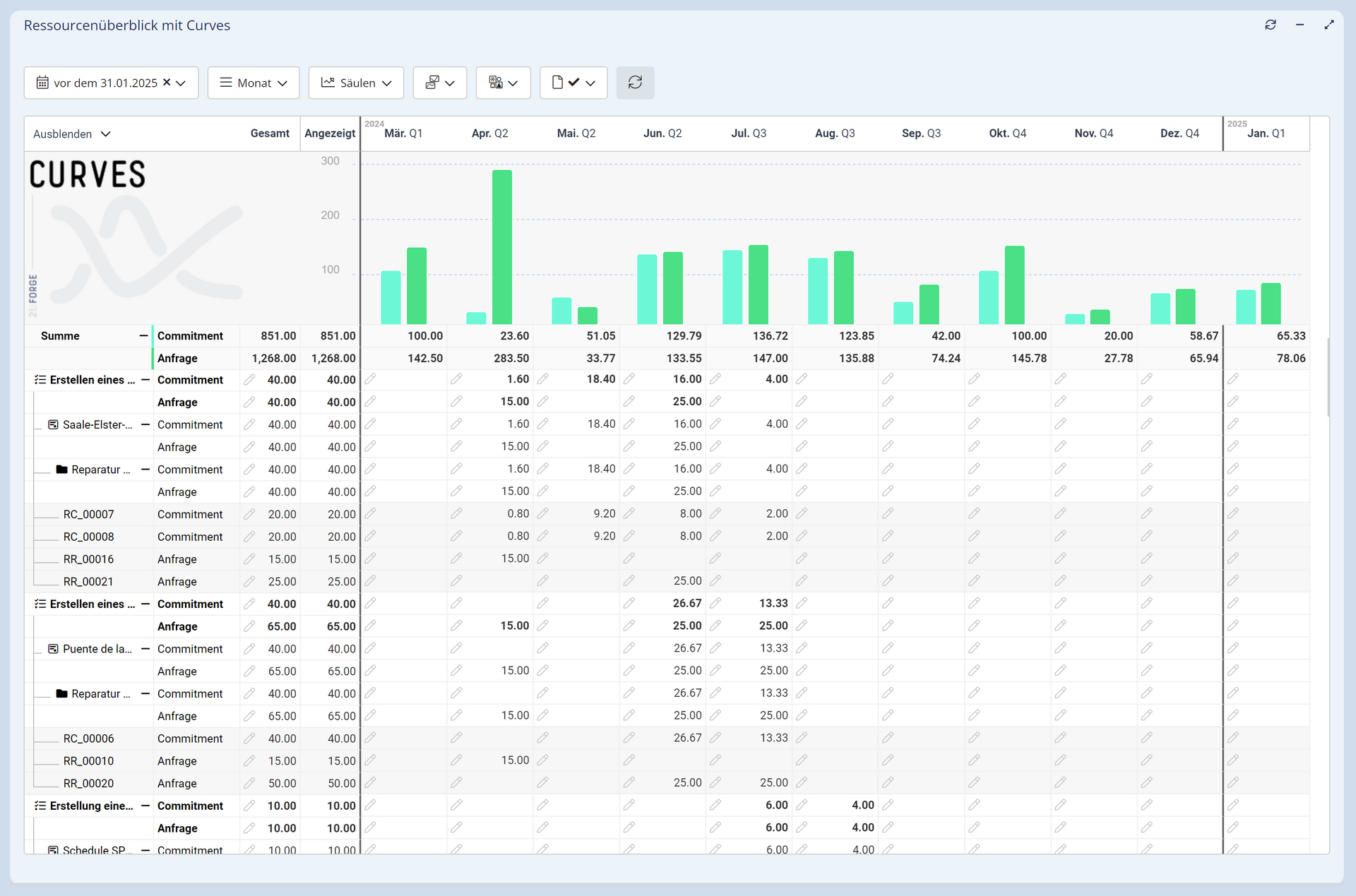Collapse the Puente de la... project row
Viewport: 1356px width, 896px height.
pos(145,649)
